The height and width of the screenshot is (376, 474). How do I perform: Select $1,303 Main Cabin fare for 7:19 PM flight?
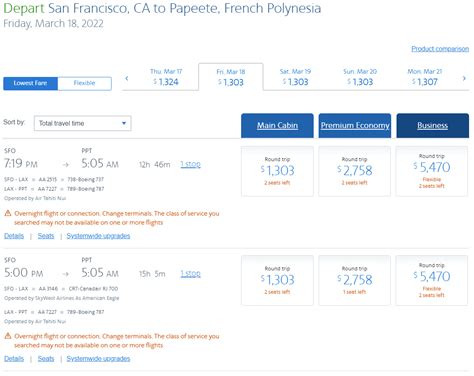click(x=277, y=171)
